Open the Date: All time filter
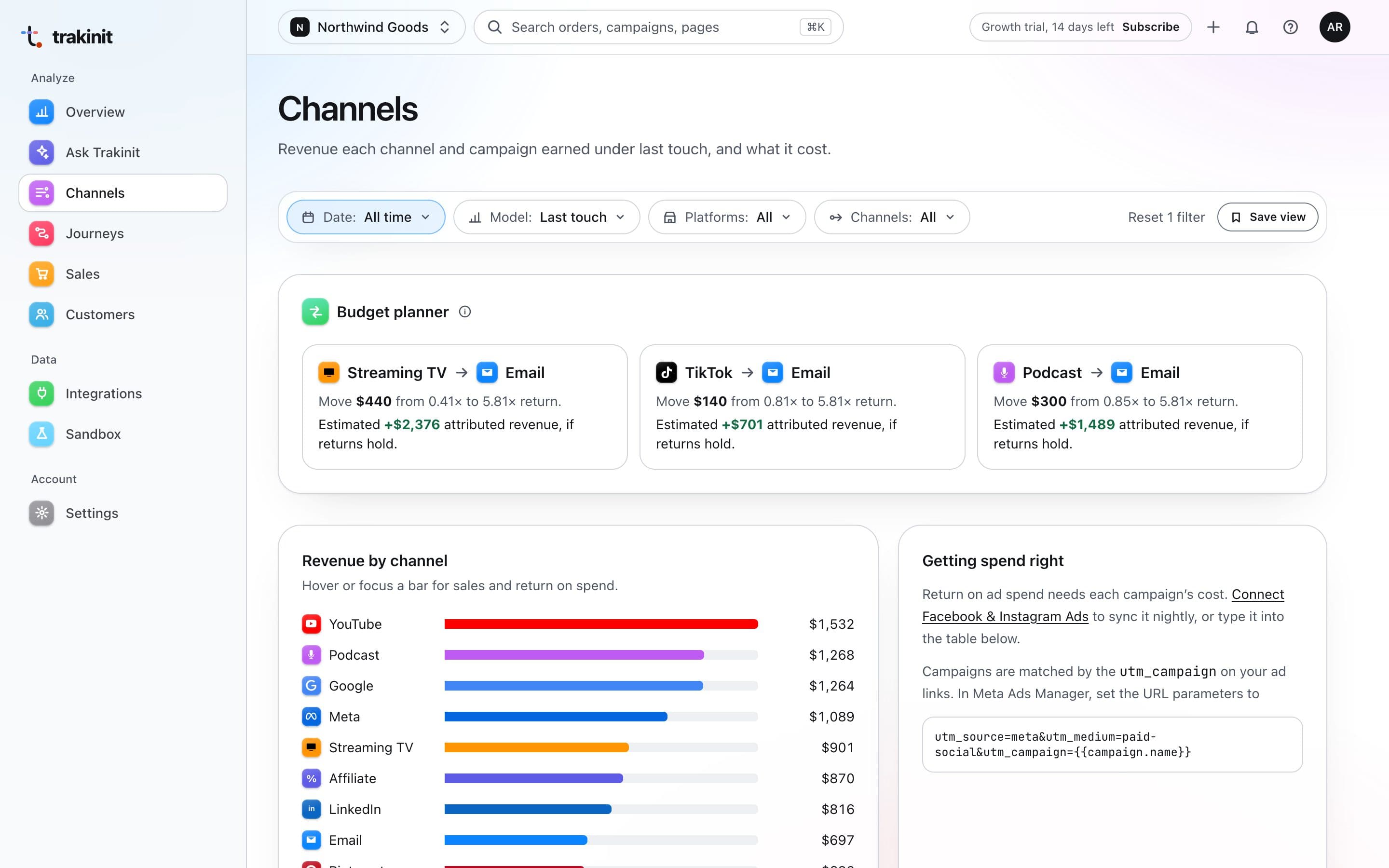The height and width of the screenshot is (868, 1389). coord(366,217)
